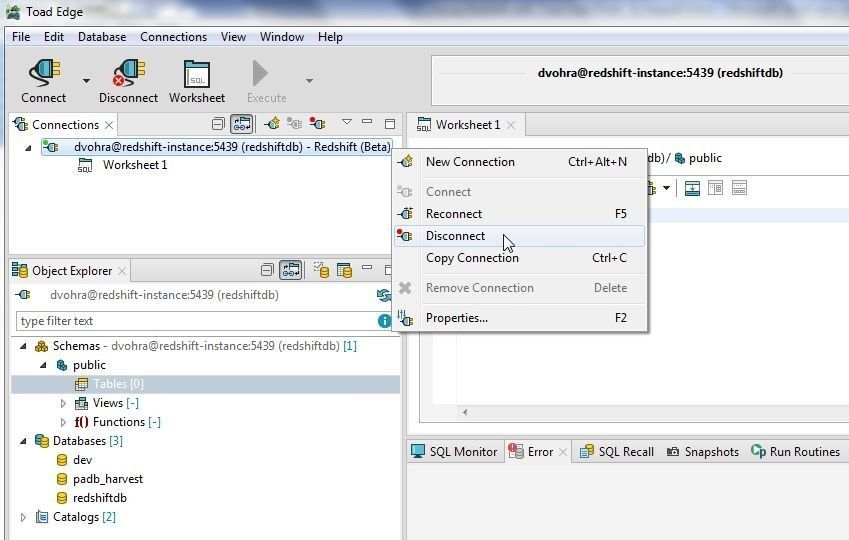The image size is (849, 540).
Task: Open the Database menu
Action: pos(102,37)
